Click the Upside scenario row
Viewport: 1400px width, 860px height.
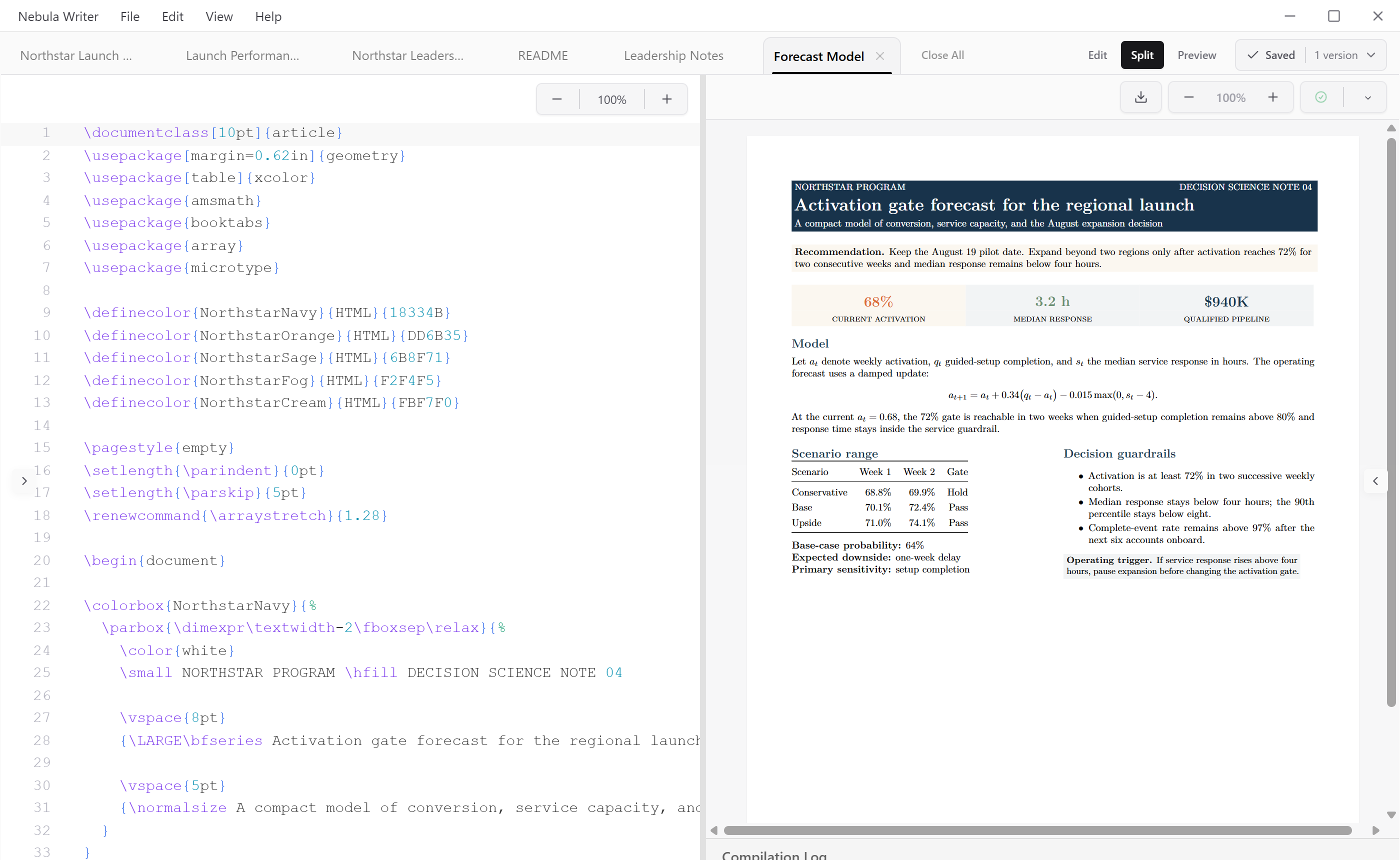coord(879,522)
